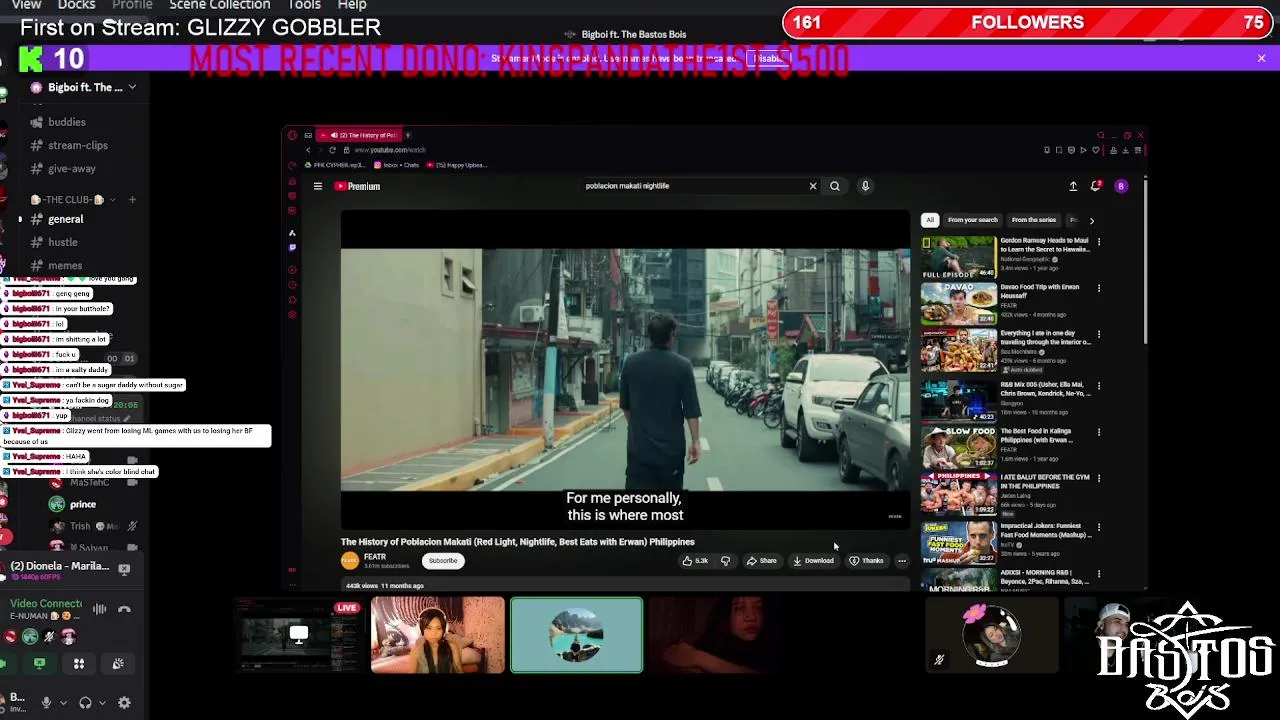The height and width of the screenshot is (720, 1280).
Task: Show more filter chips arrow
Action: click(1092, 220)
